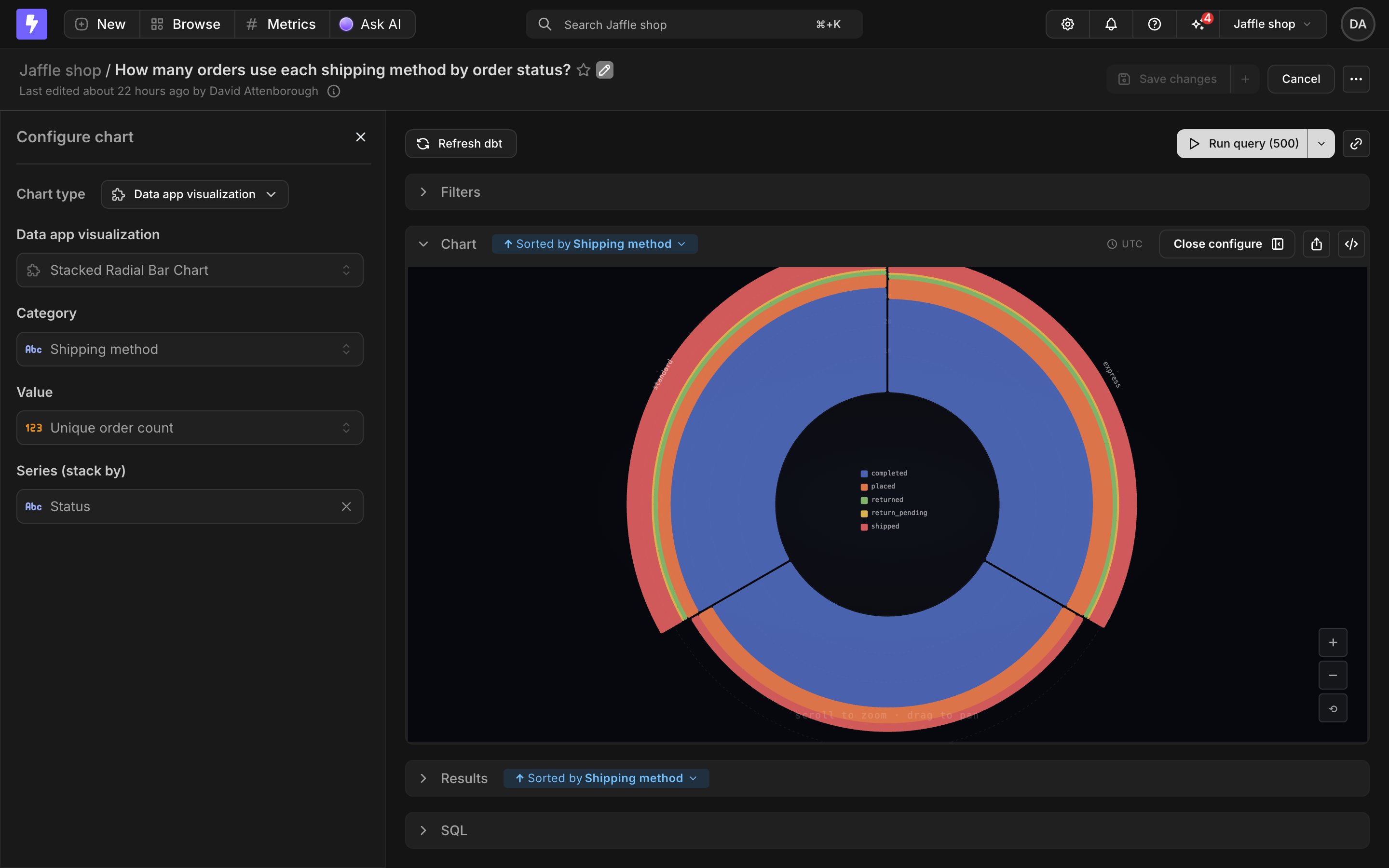Open Ask AI
This screenshot has height=868, width=1389.
pos(372,24)
